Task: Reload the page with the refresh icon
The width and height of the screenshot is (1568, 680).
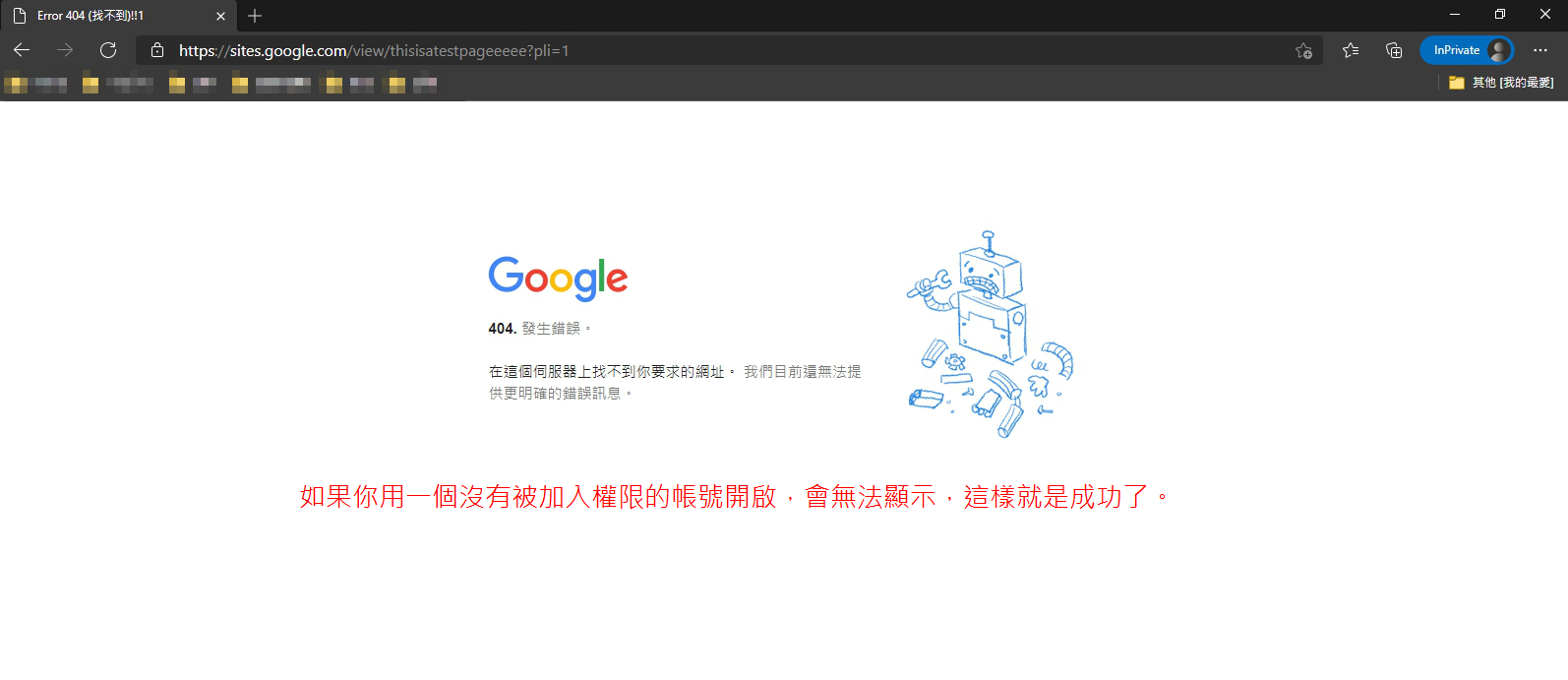Action: point(108,50)
